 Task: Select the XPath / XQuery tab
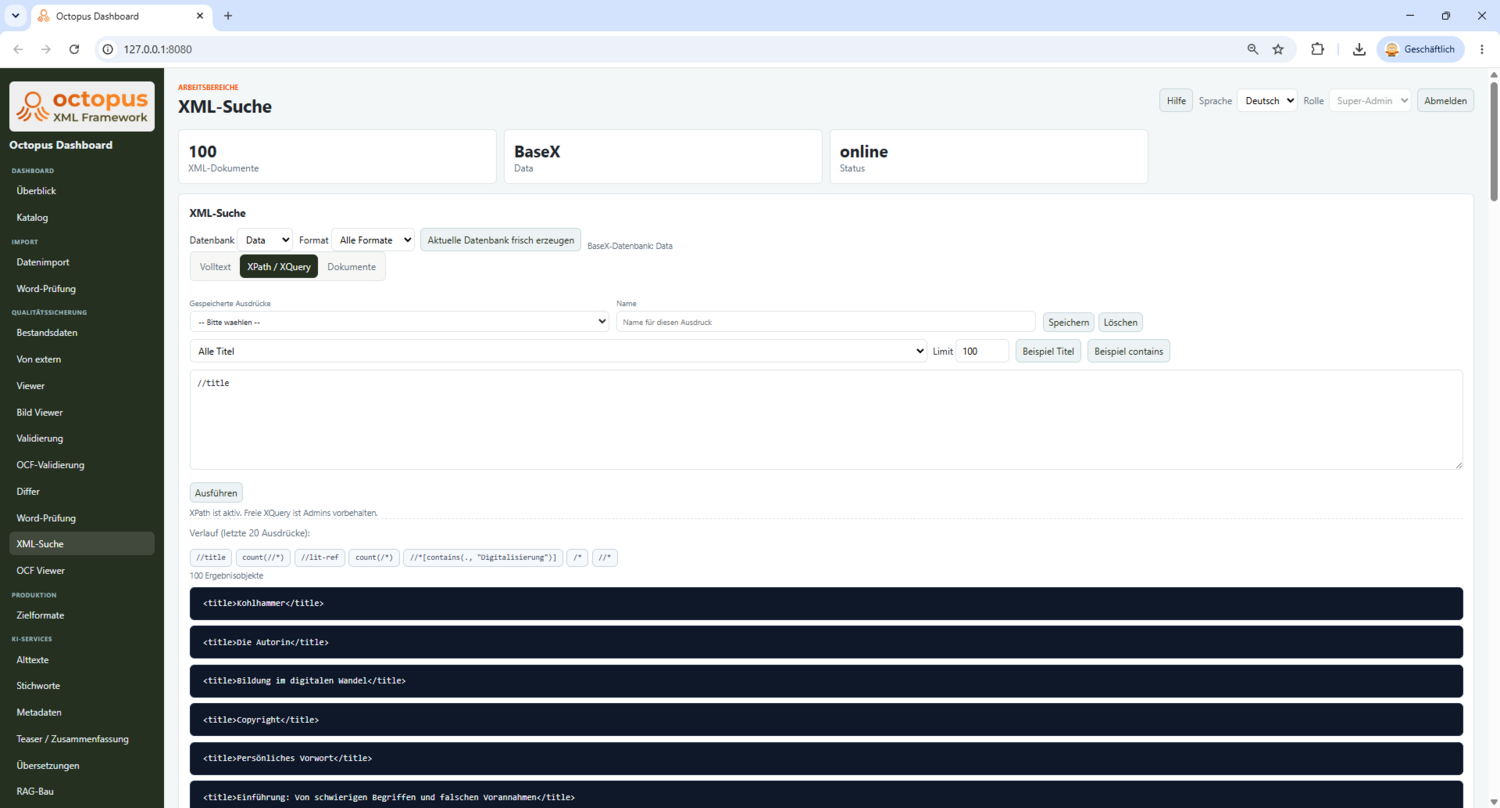(279, 267)
